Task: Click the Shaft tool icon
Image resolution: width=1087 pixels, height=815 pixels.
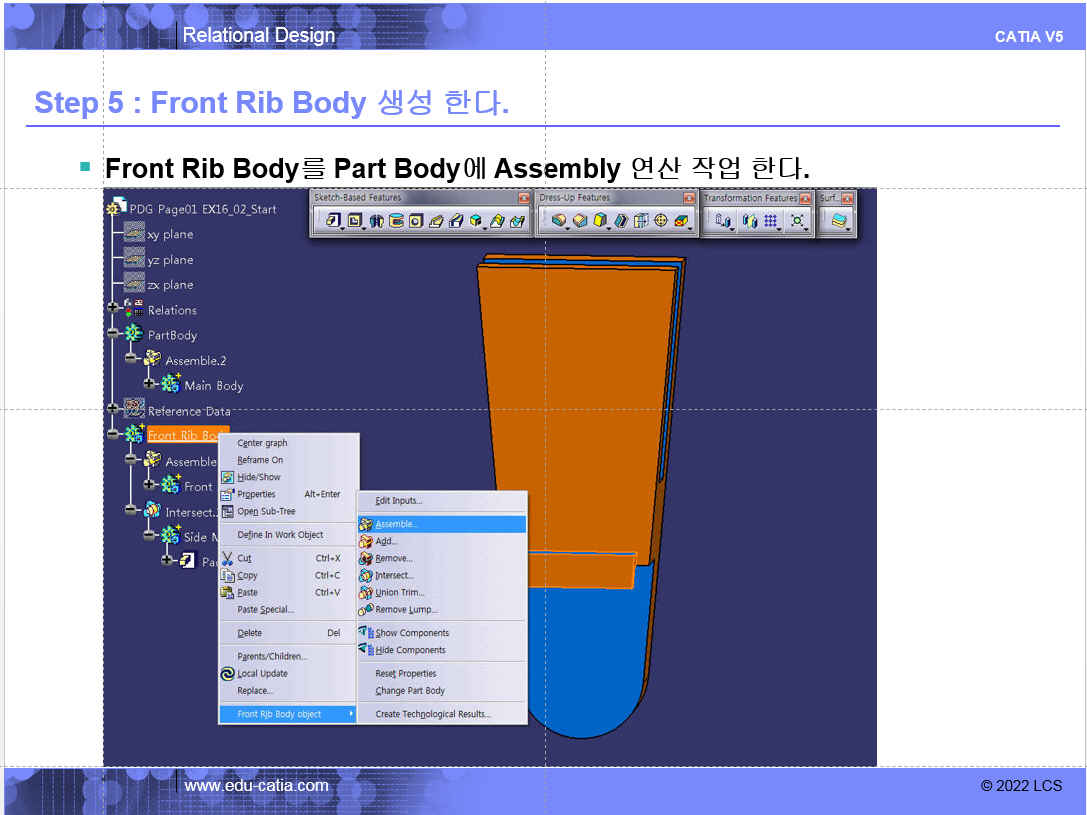Action: 376,221
